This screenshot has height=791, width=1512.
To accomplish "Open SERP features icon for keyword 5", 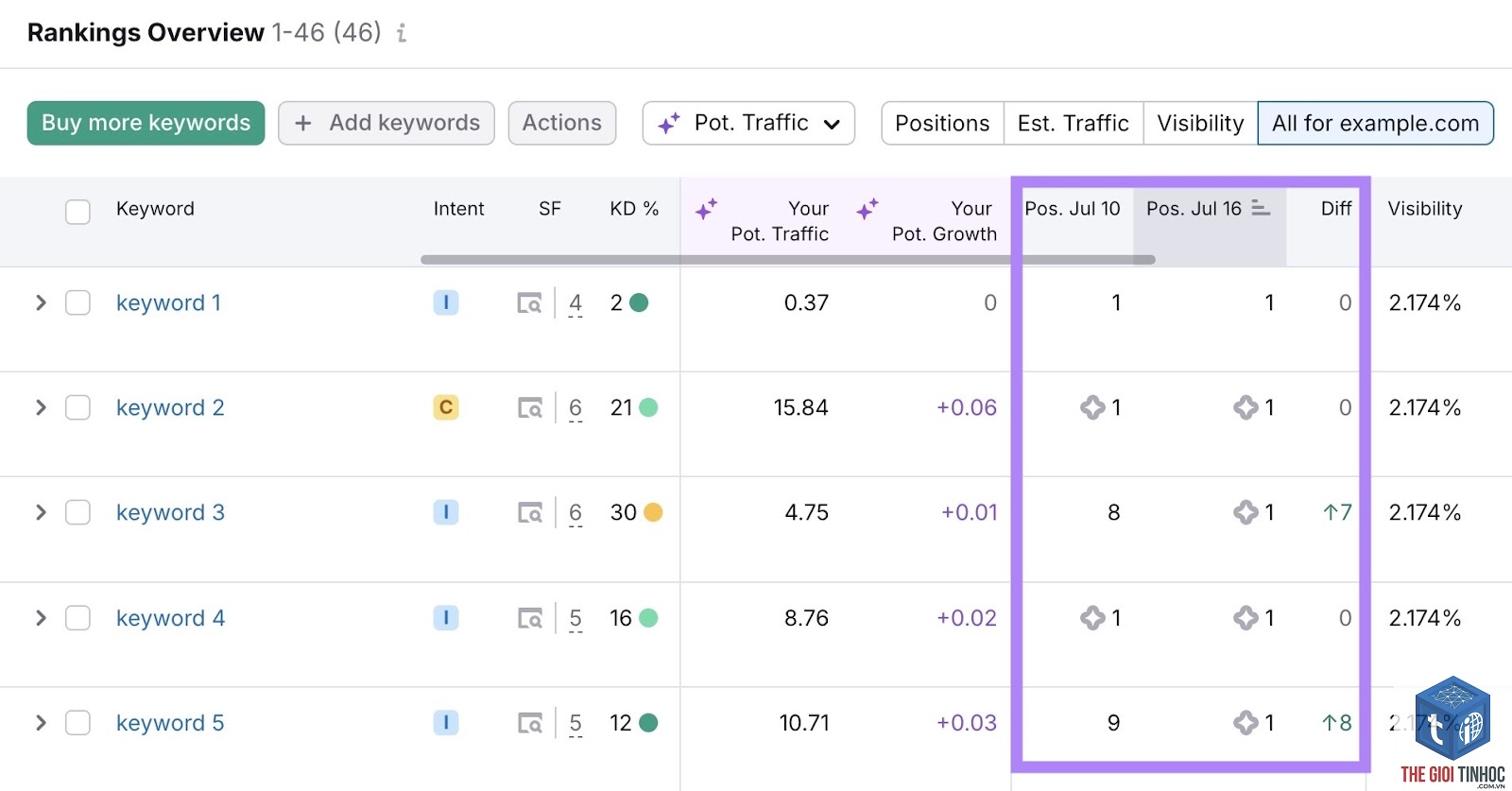I will pos(529,724).
